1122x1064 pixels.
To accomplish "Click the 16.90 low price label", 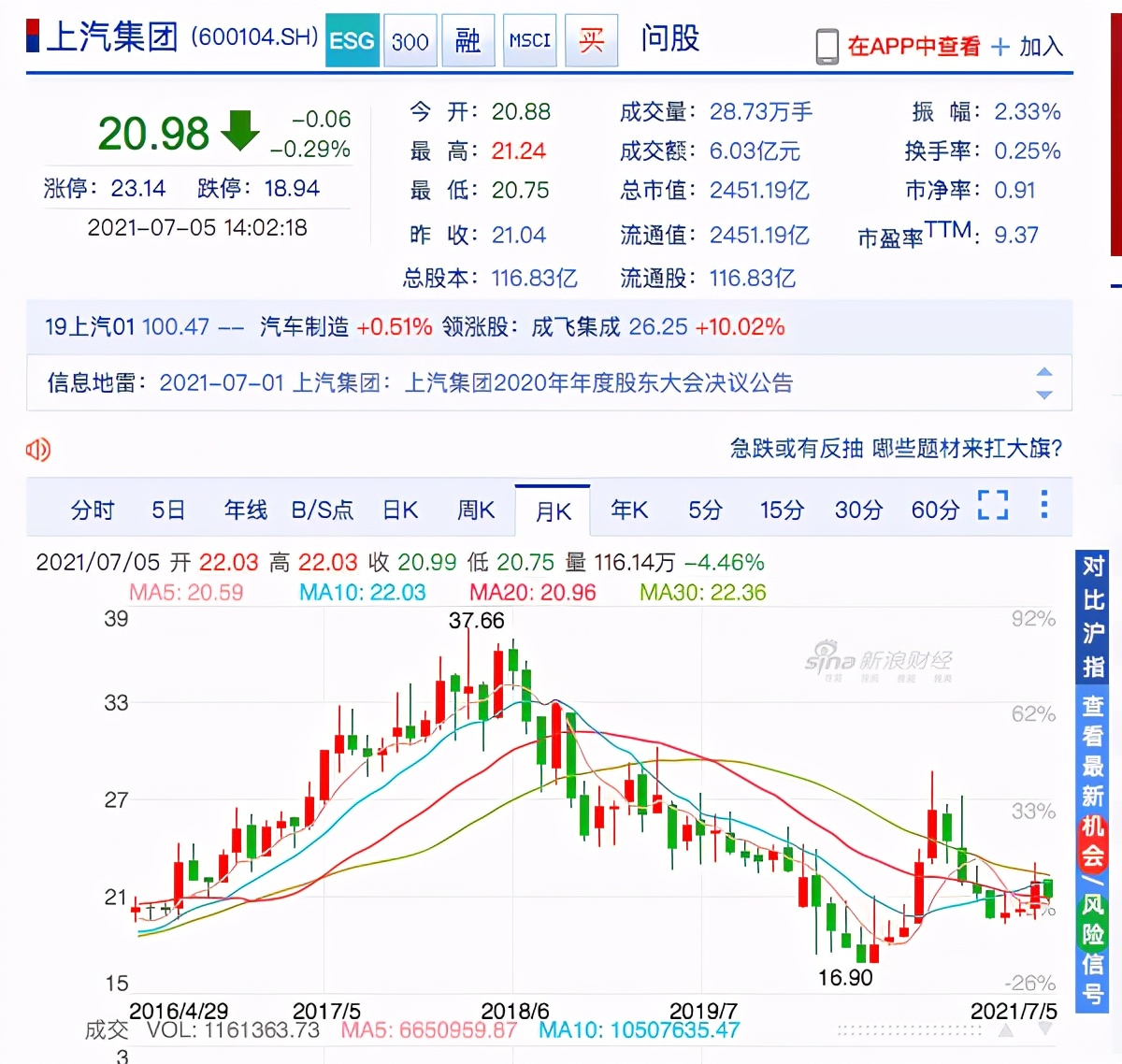I will 845,978.
